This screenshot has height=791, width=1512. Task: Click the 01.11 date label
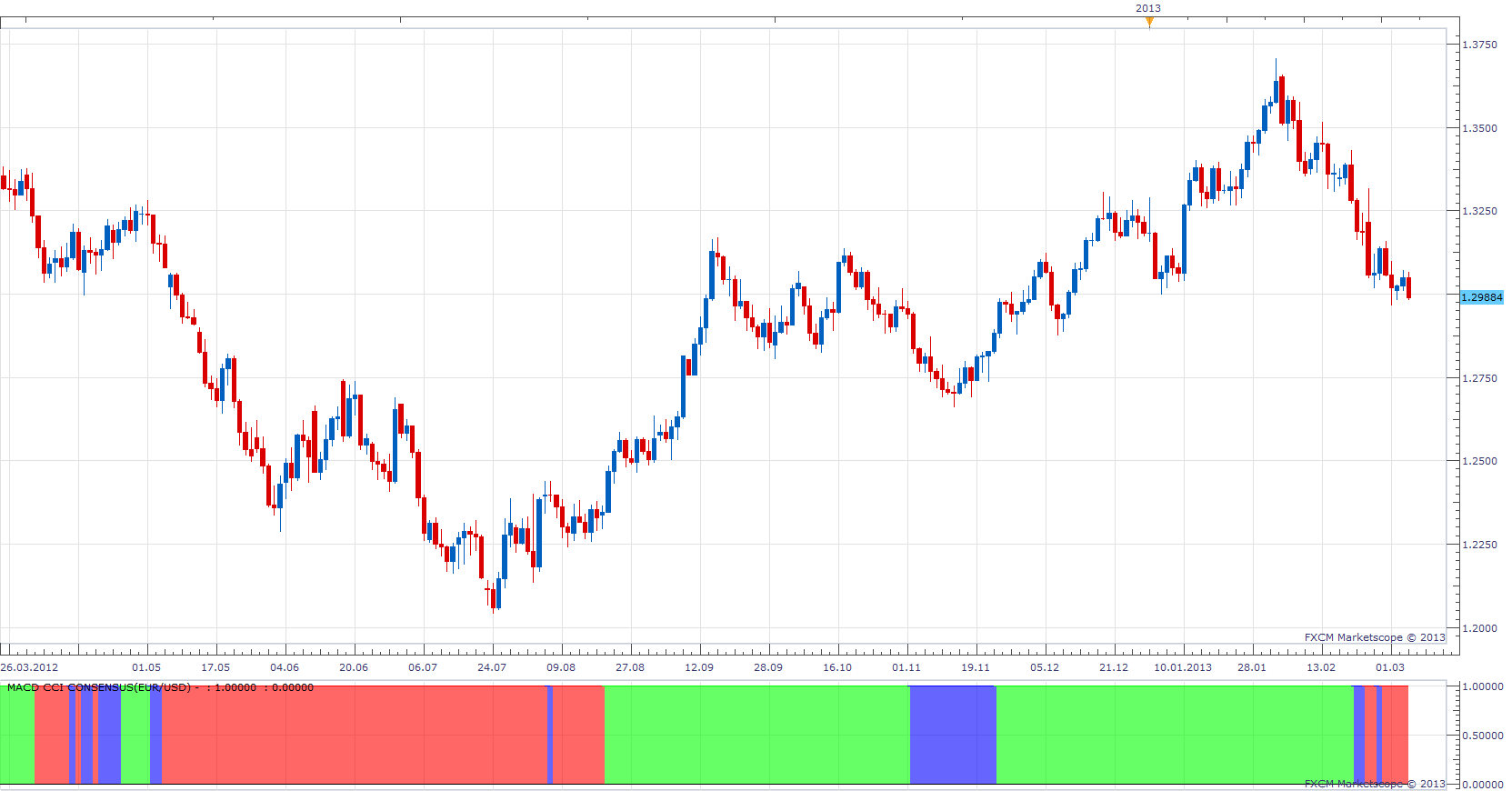[x=906, y=667]
